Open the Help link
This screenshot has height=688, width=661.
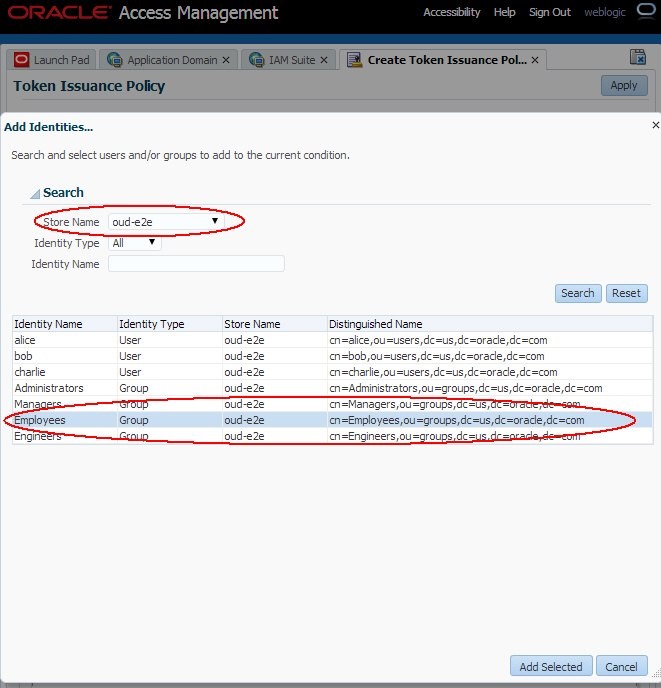point(504,12)
